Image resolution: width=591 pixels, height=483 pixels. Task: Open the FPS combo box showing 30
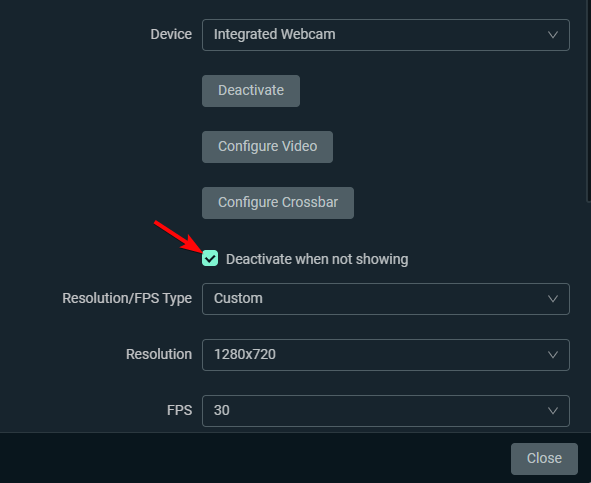(x=386, y=411)
